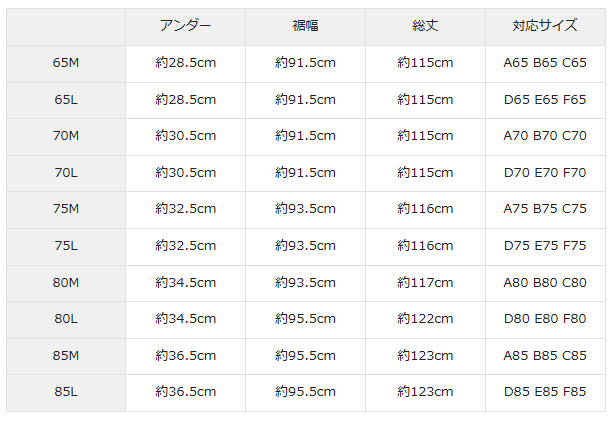Viewport: 616px width, 421px height.
Task: Click the 総丈 column header
Action: (425, 26)
